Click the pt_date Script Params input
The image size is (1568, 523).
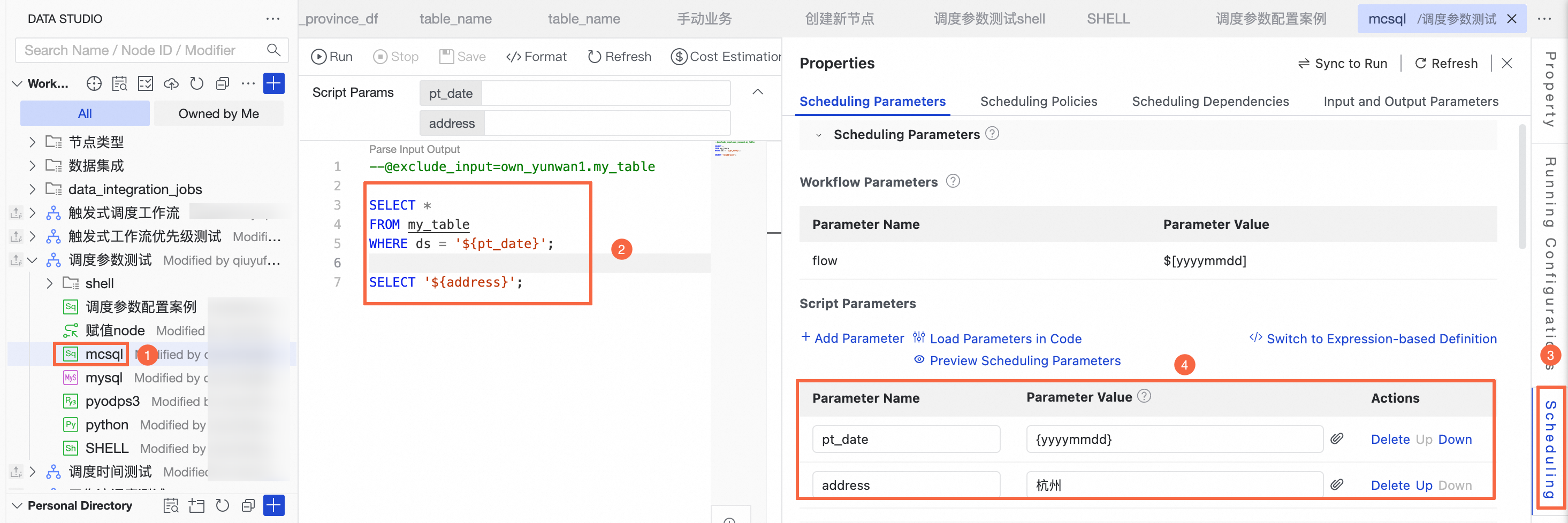606,93
